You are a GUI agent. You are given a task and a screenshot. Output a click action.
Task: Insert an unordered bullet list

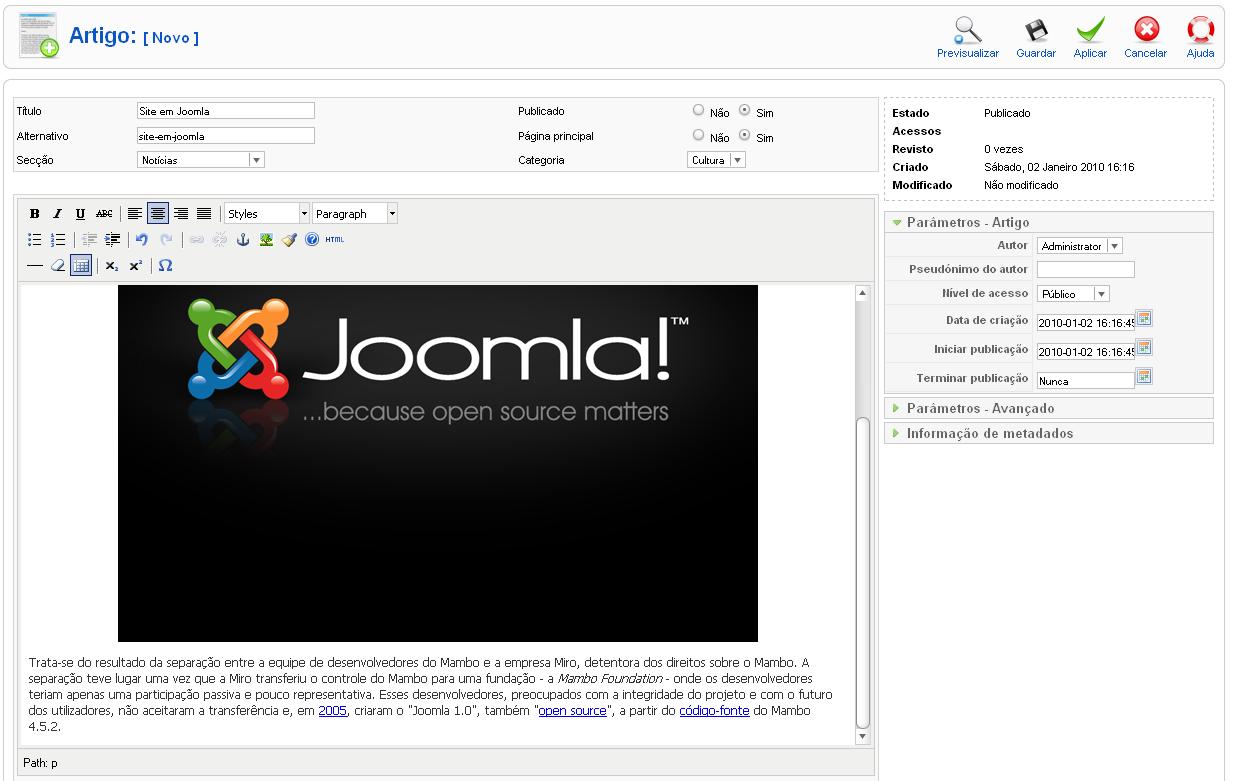click(35, 240)
